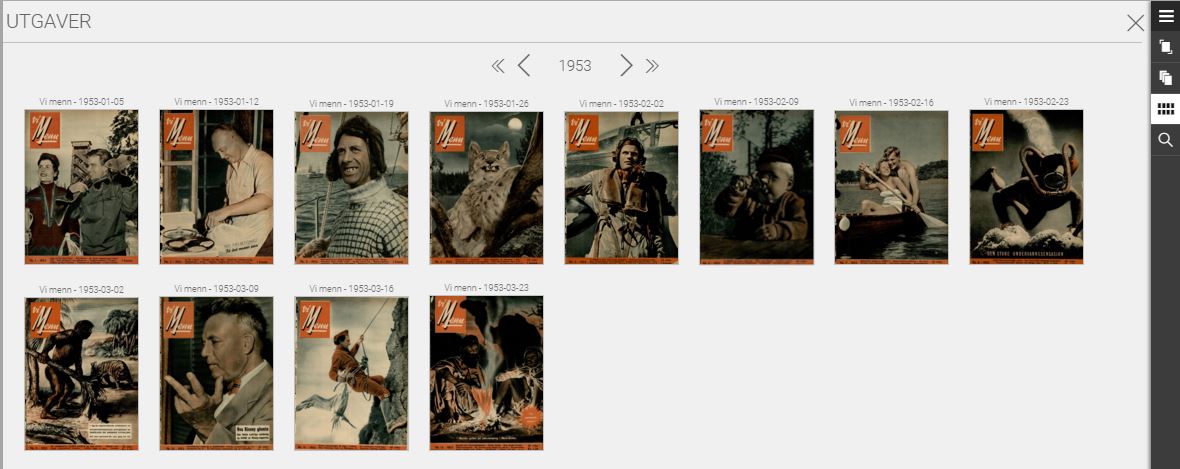
Task: Go to next year arrow
Action: (x=625, y=65)
